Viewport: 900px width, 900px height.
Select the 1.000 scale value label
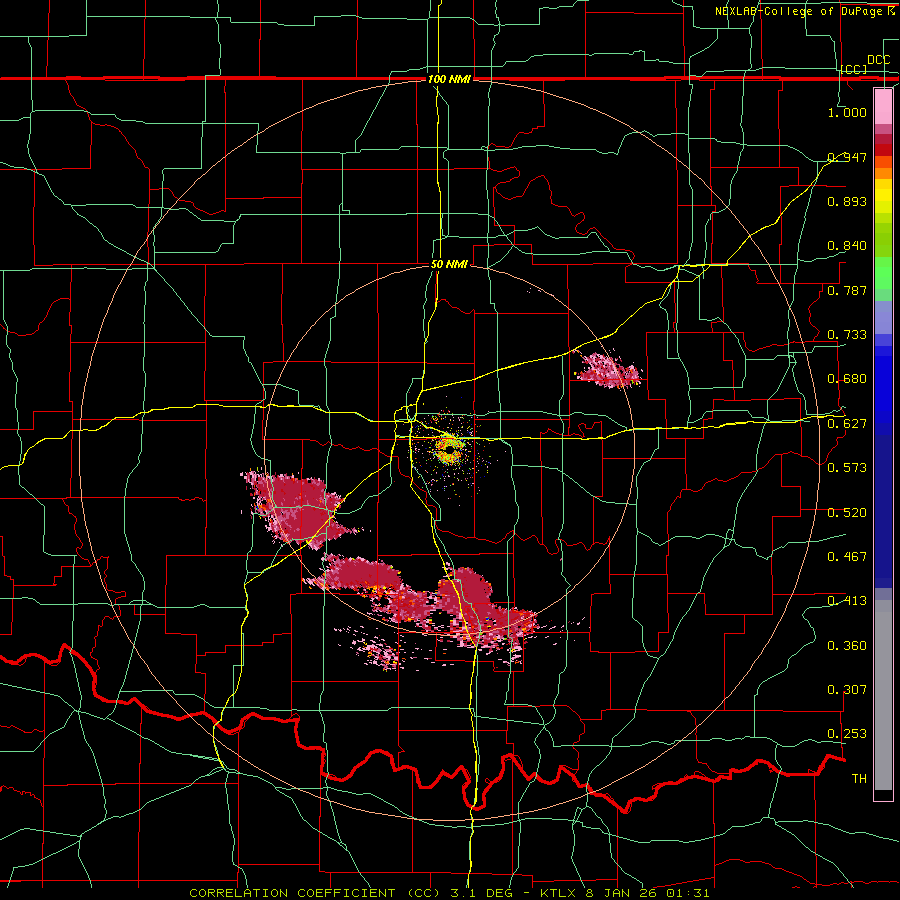[847, 112]
